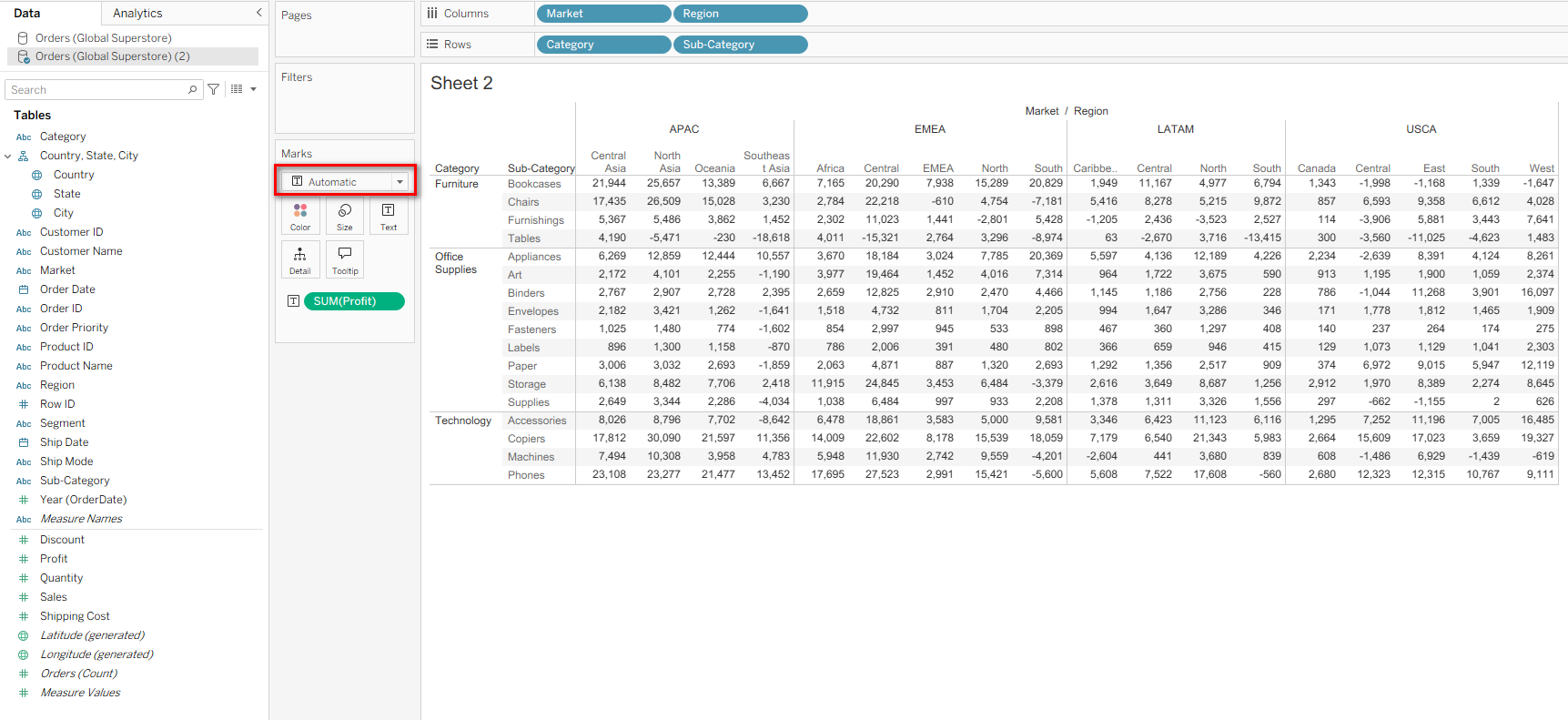1568x720 pixels.
Task: Click the Text marks card button
Action: [x=389, y=217]
